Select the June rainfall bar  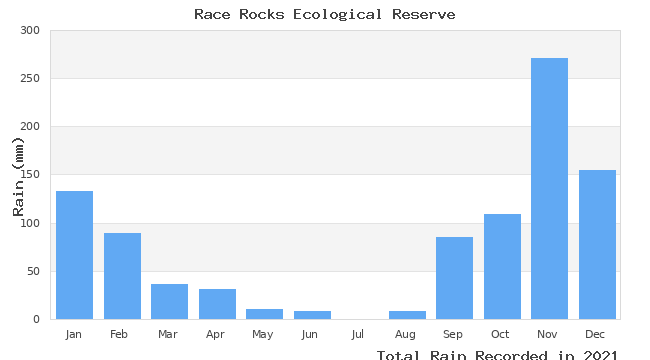coord(313,315)
